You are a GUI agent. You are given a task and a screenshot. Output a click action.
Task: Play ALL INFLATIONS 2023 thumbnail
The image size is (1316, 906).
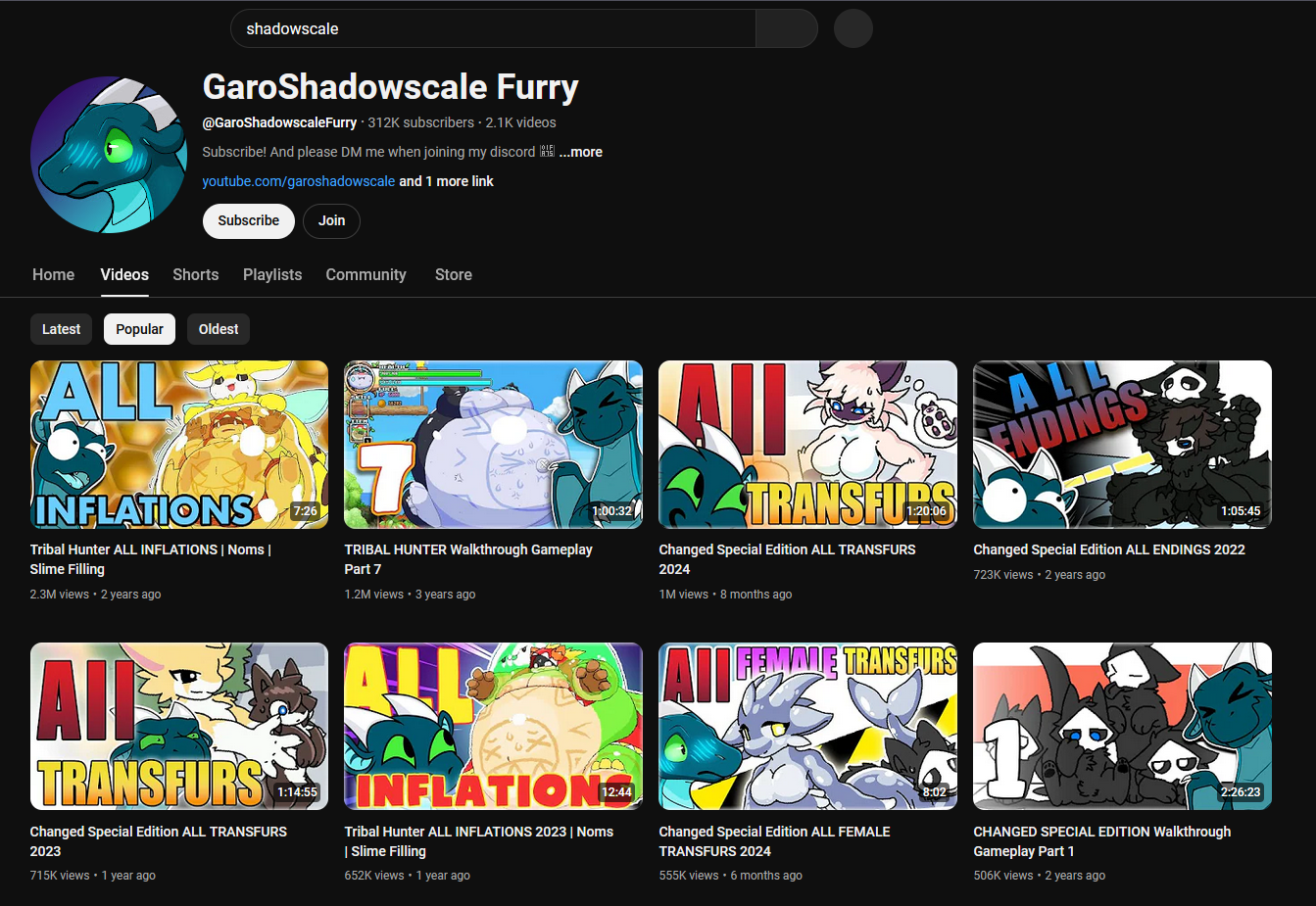click(494, 727)
